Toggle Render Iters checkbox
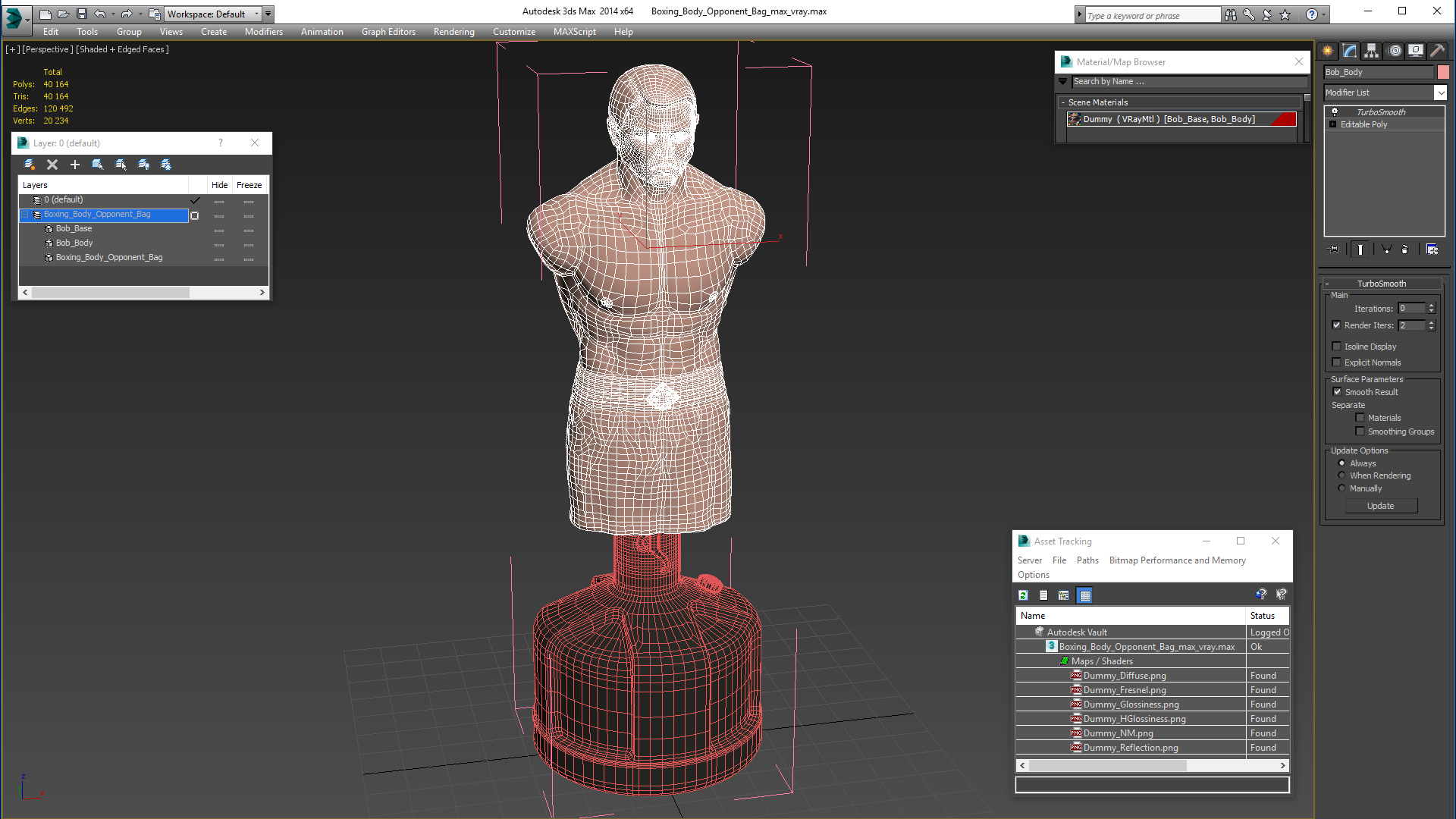Viewport: 1456px width, 819px height. coord(1337,325)
